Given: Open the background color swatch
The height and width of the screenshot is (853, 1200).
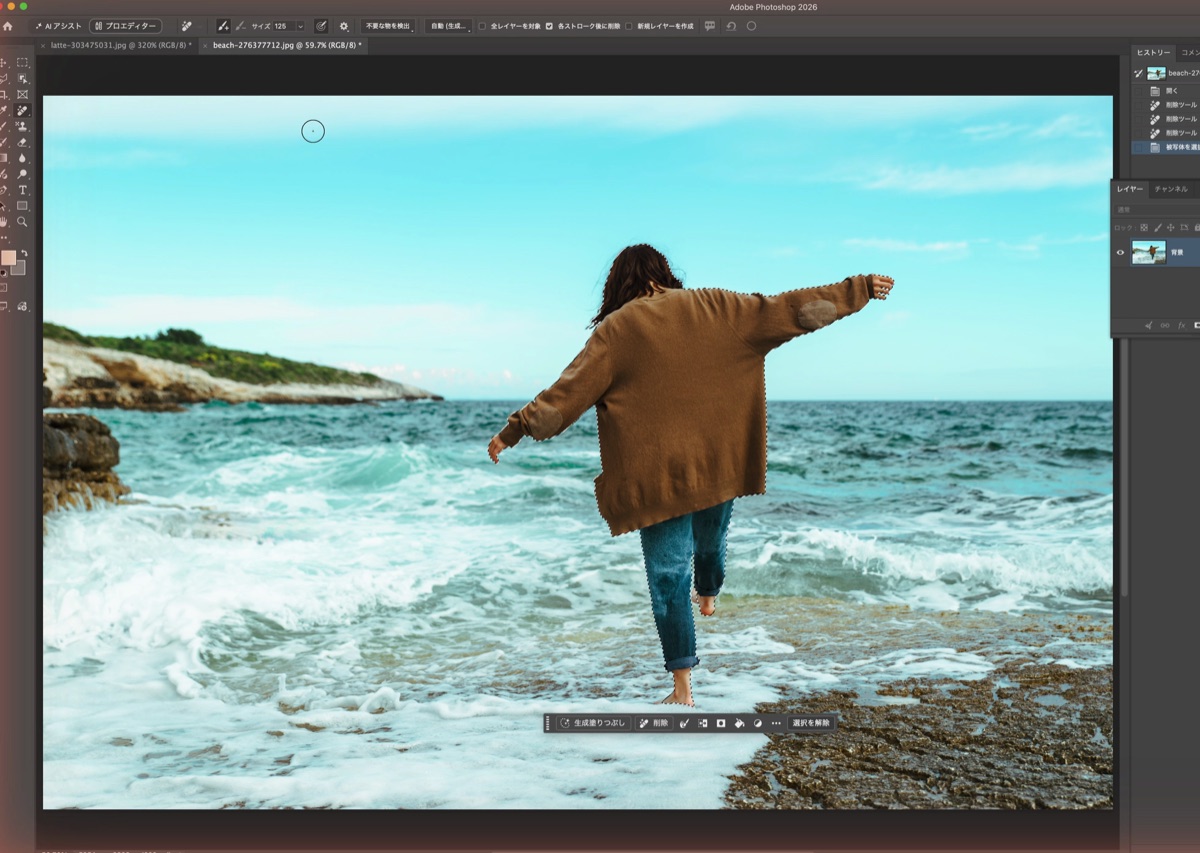Looking at the screenshot, I should coord(19,268).
